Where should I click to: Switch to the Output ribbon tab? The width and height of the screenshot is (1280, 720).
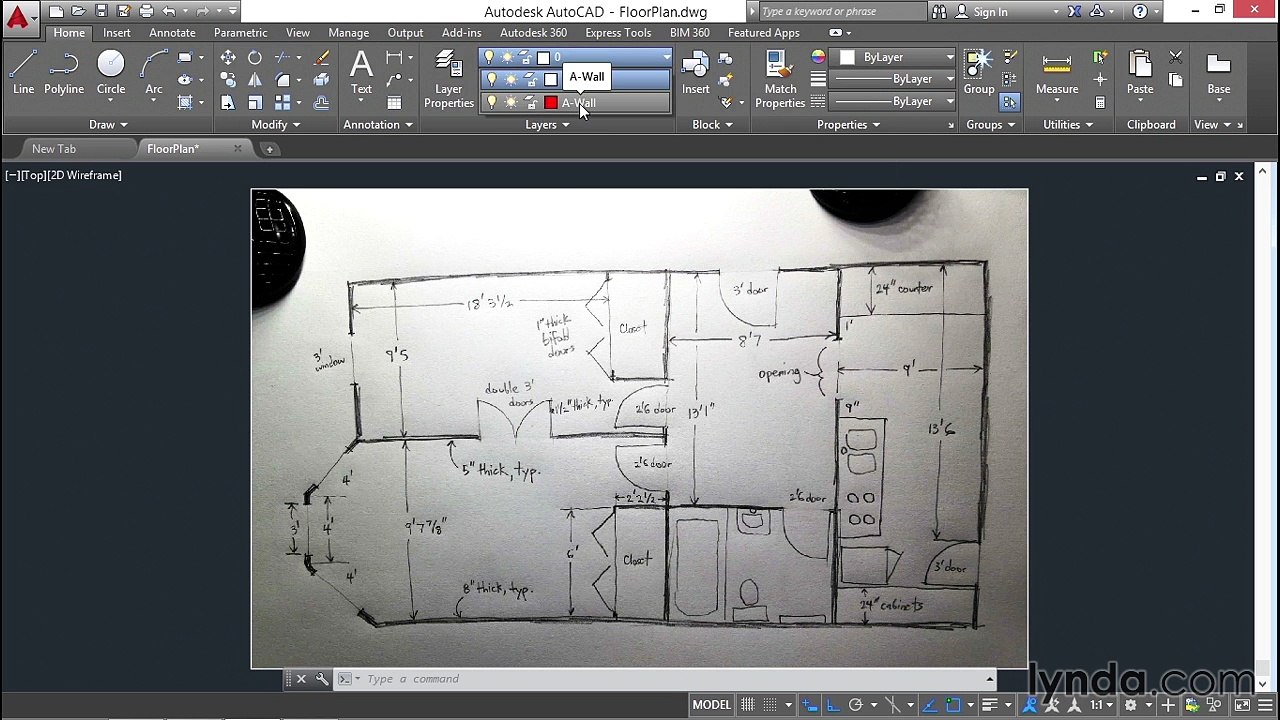[x=405, y=33]
